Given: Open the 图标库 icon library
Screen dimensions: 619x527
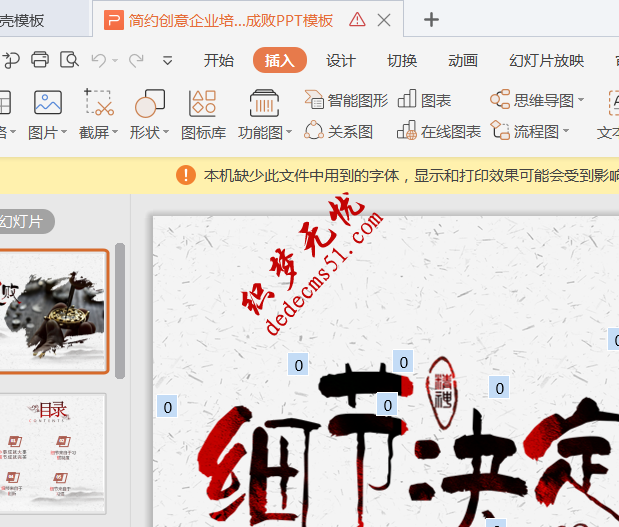Looking at the screenshot, I should click(x=203, y=114).
